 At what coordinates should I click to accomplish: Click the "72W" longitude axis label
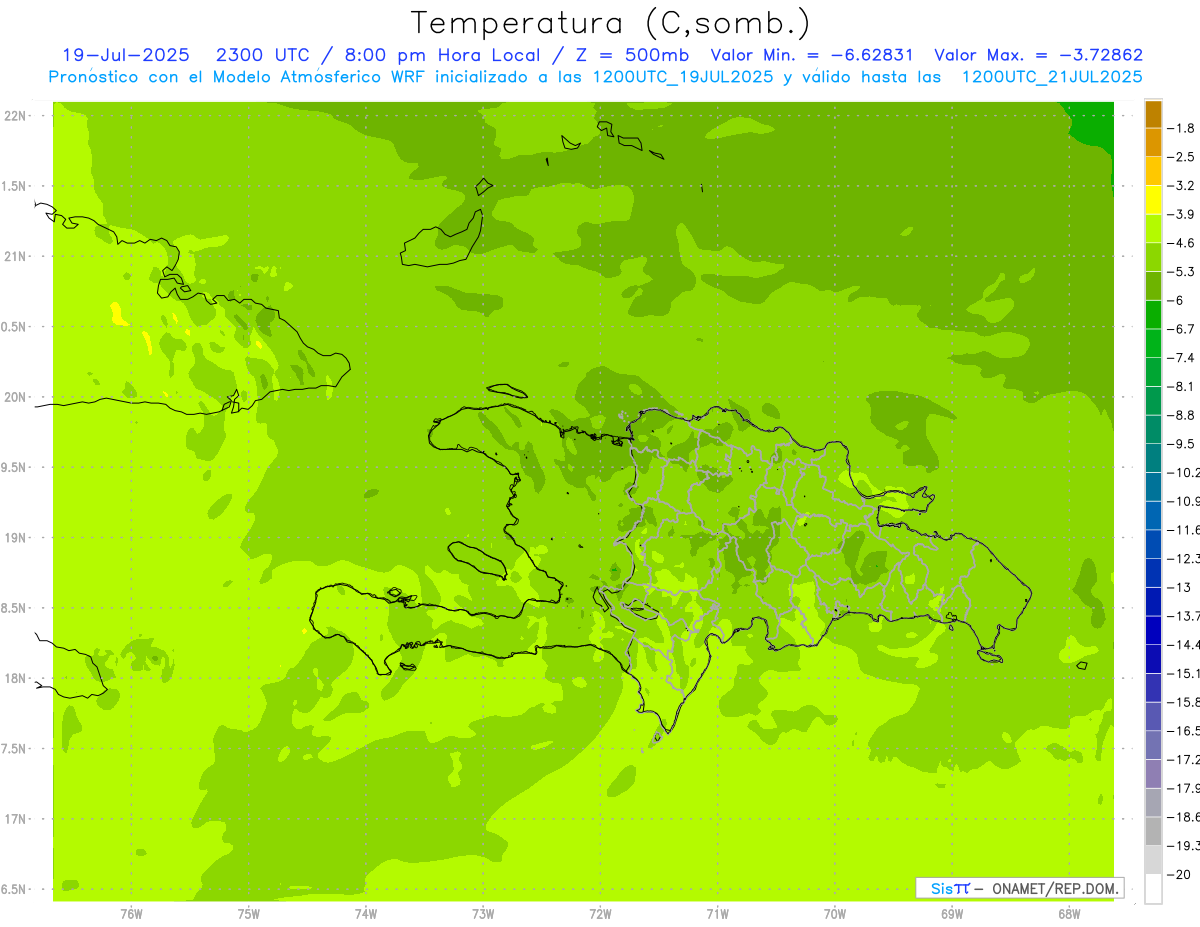point(600,914)
